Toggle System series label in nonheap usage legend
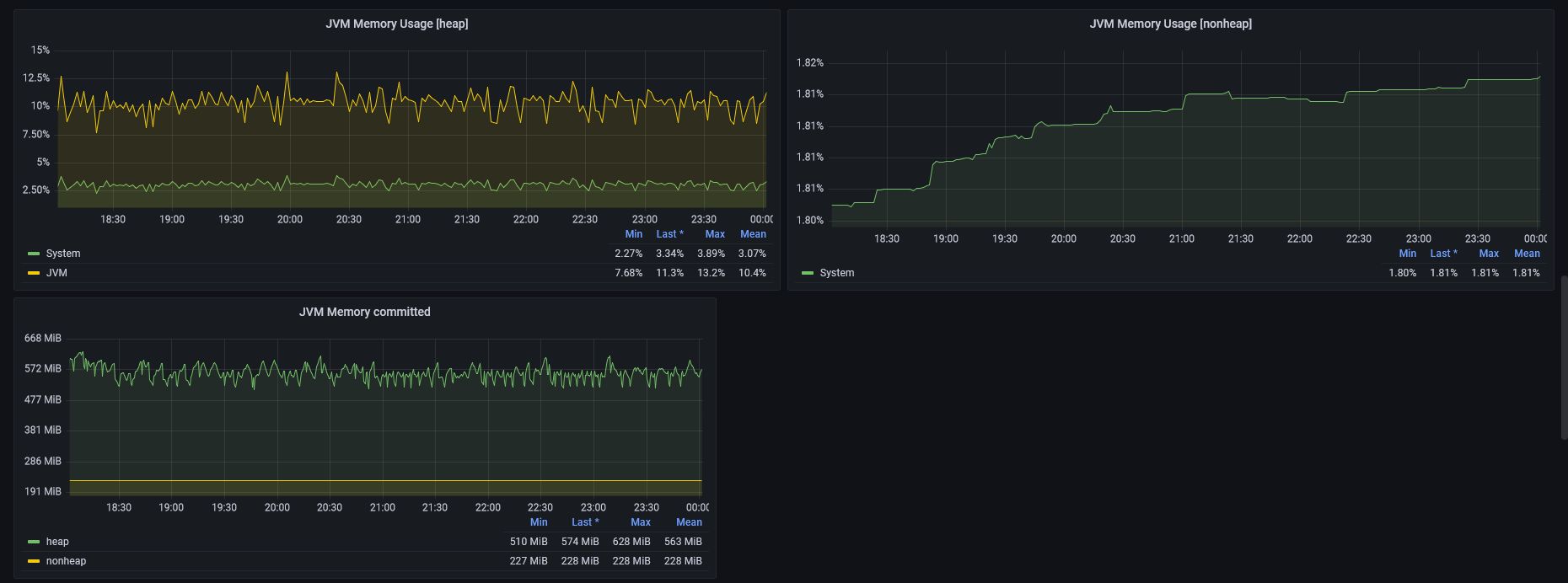The width and height of the screenshot is (1568, 583). tap(837, 273)
